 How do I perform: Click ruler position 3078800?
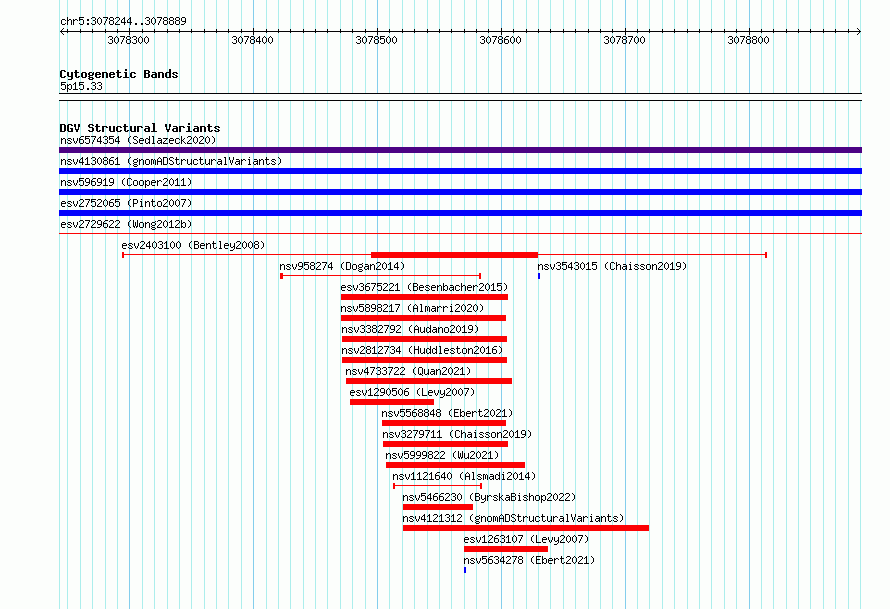749,40
